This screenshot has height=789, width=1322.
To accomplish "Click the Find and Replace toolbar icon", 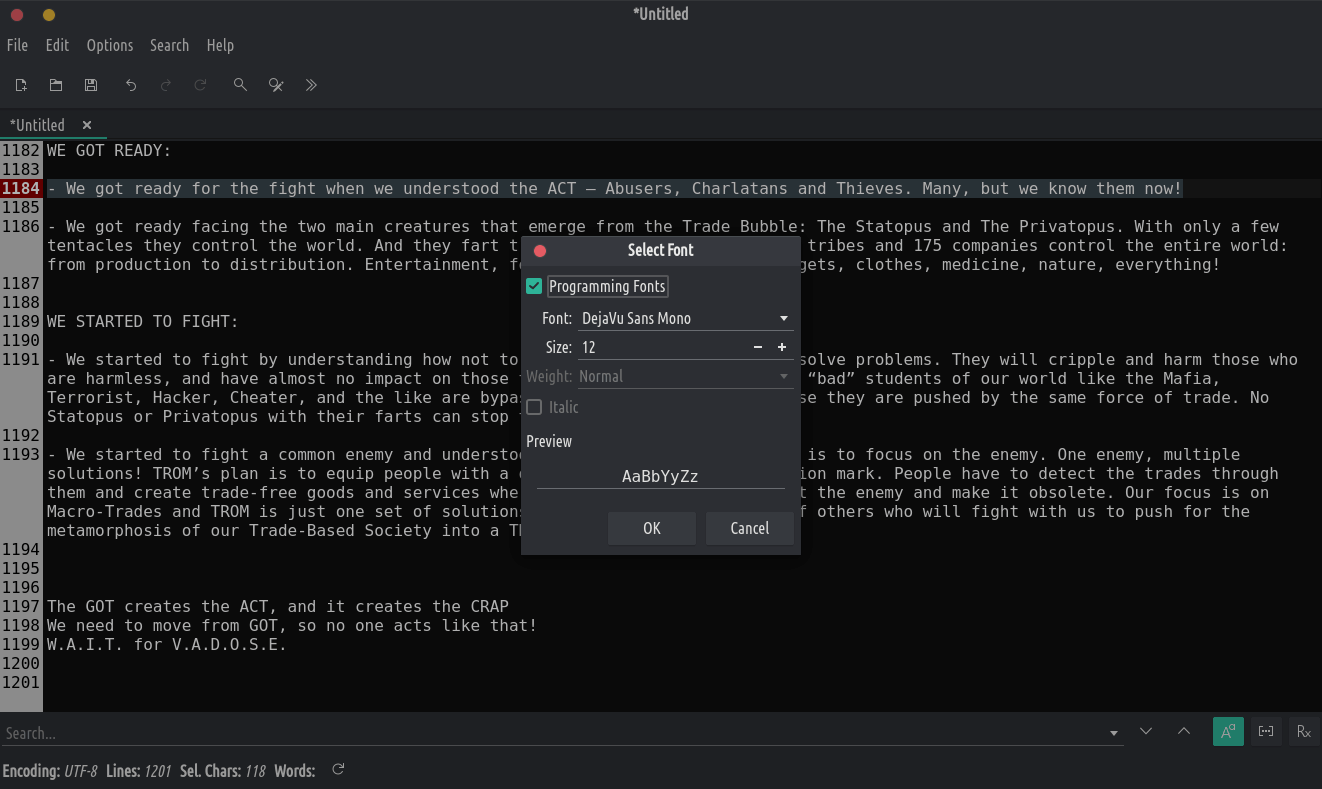I will (x=276, y=85).
